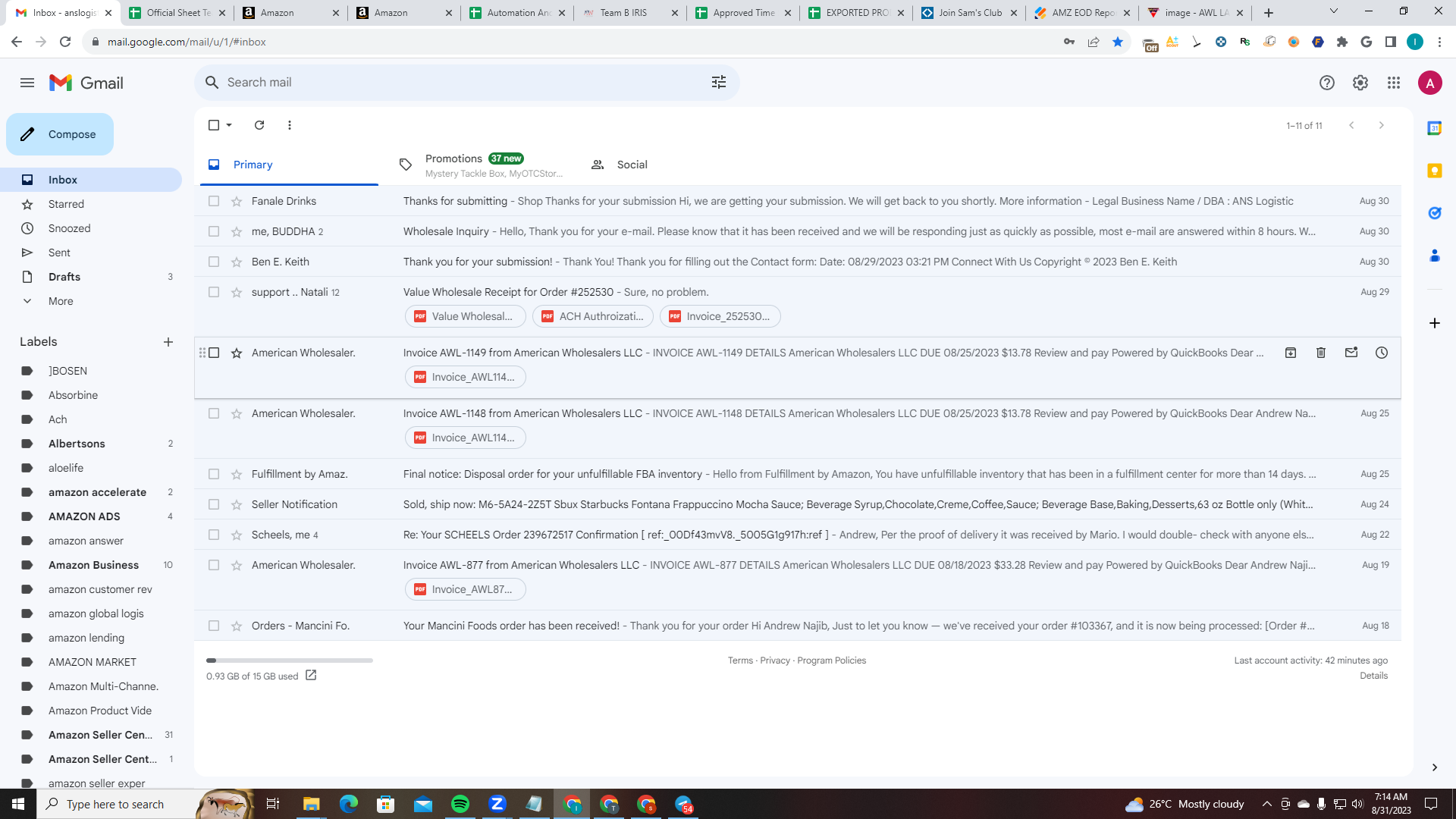The image size is (1456, 819).
Task: Open the Albertsons label
Action: point(77,444)
